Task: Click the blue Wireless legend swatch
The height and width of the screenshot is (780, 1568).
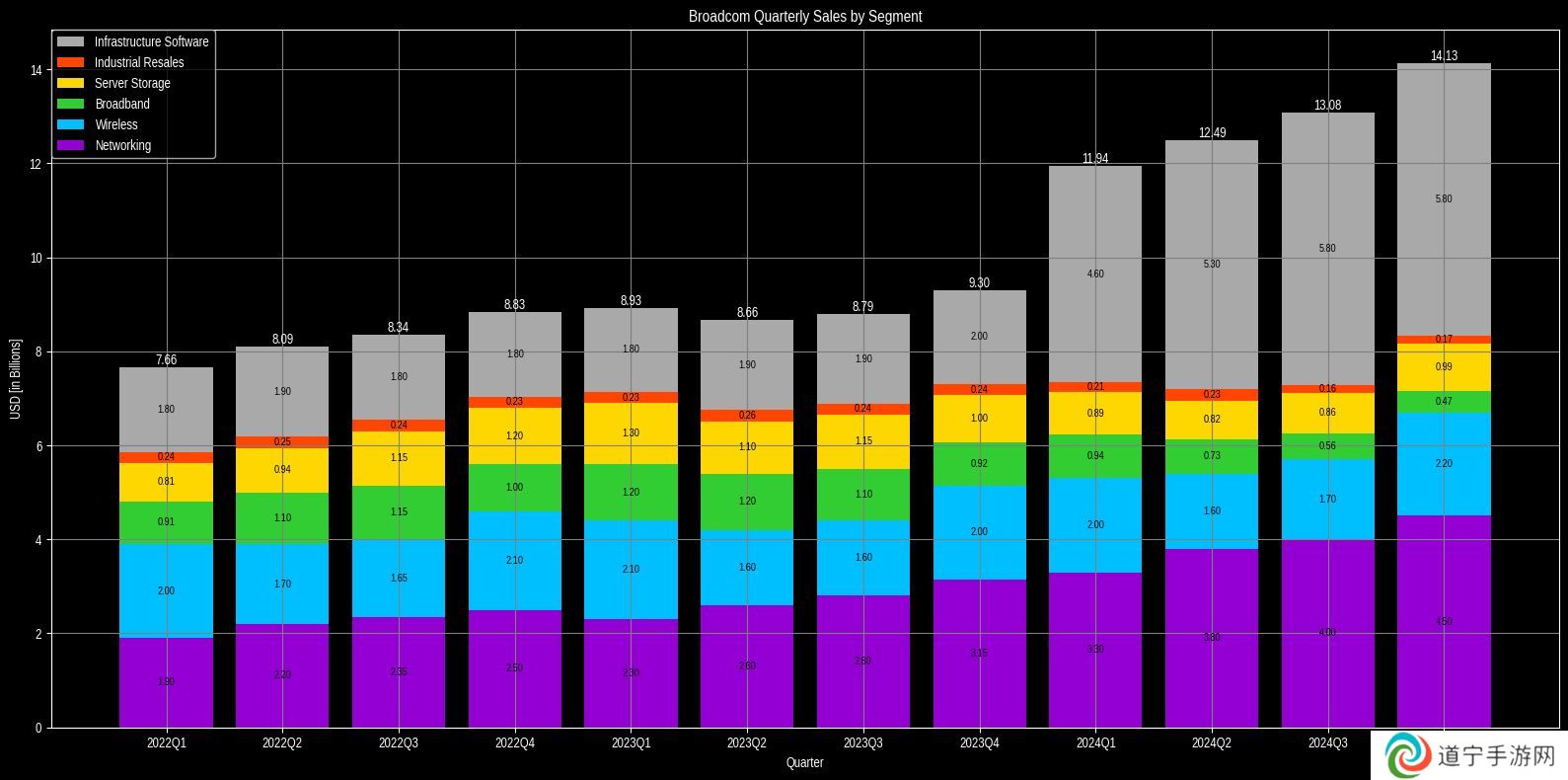Action: click(70, 124)
